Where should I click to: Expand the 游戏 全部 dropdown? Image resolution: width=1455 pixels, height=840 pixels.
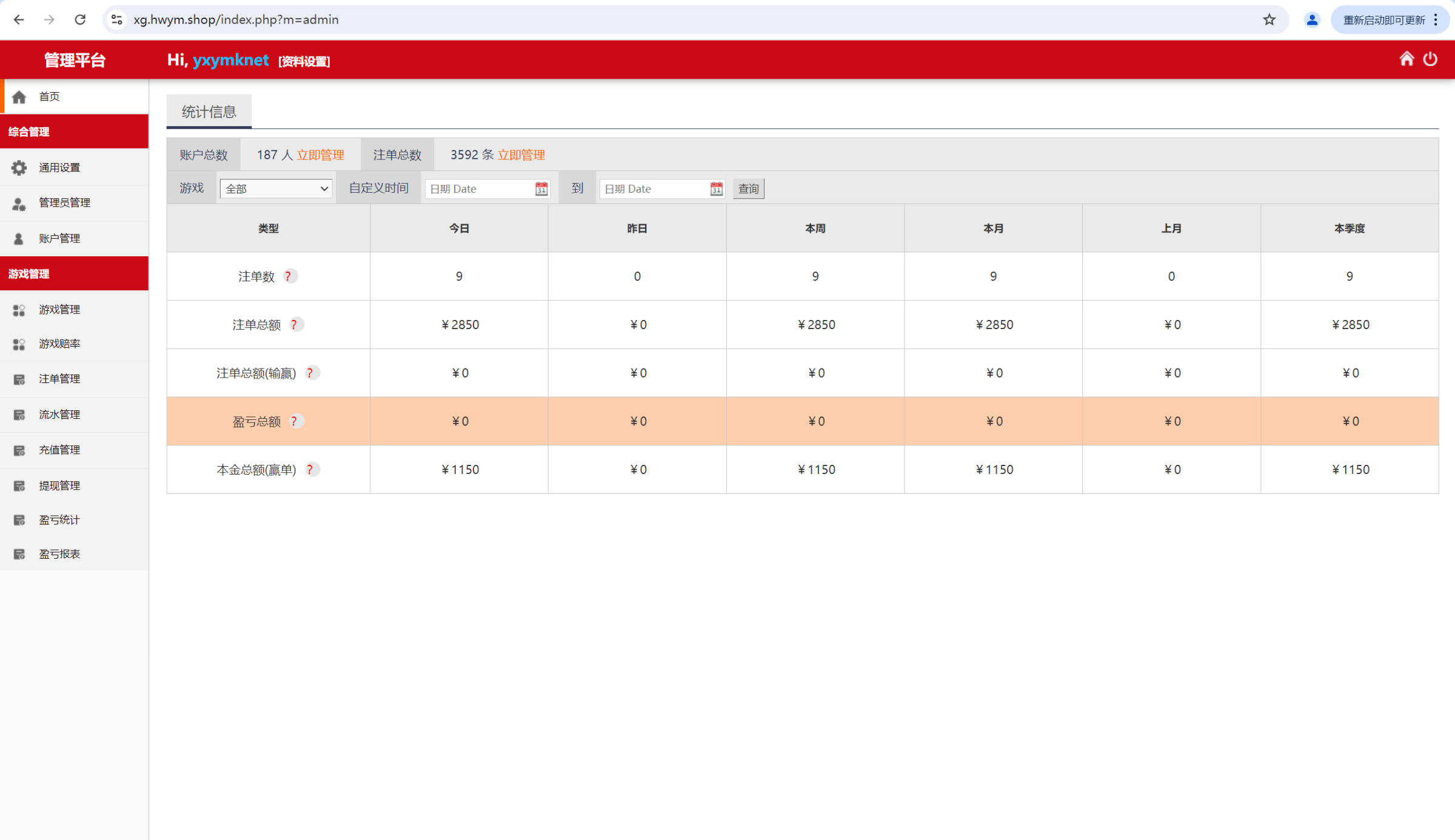tap(276, 189)
